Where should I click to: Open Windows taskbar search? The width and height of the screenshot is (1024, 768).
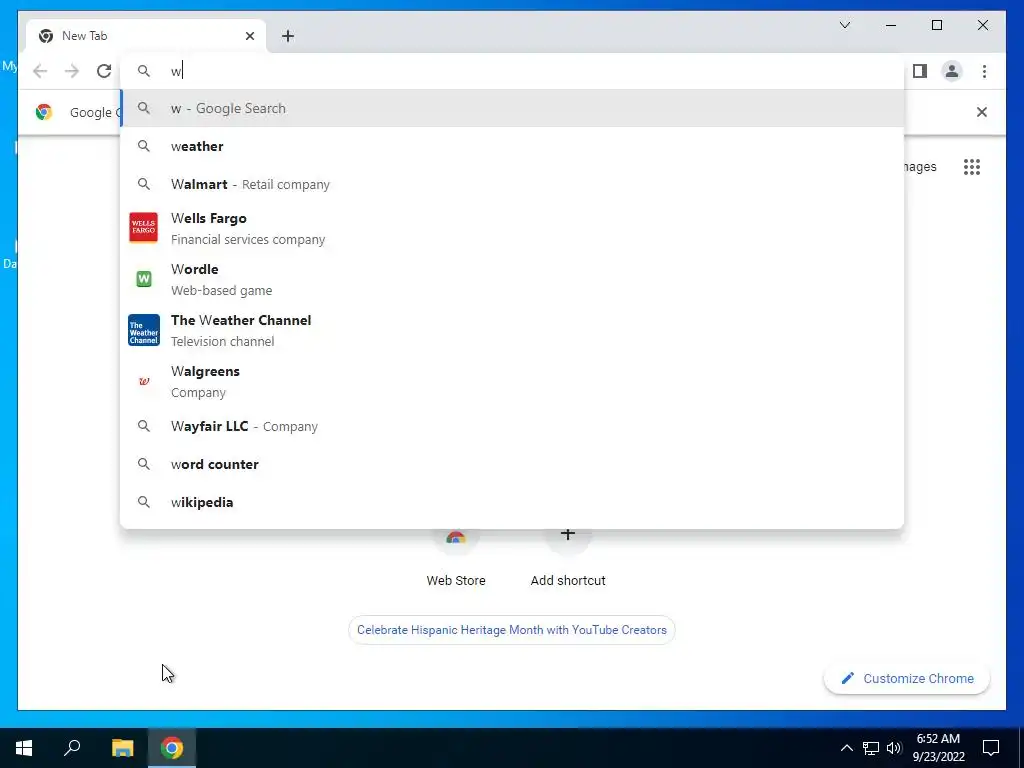(72, 748)
